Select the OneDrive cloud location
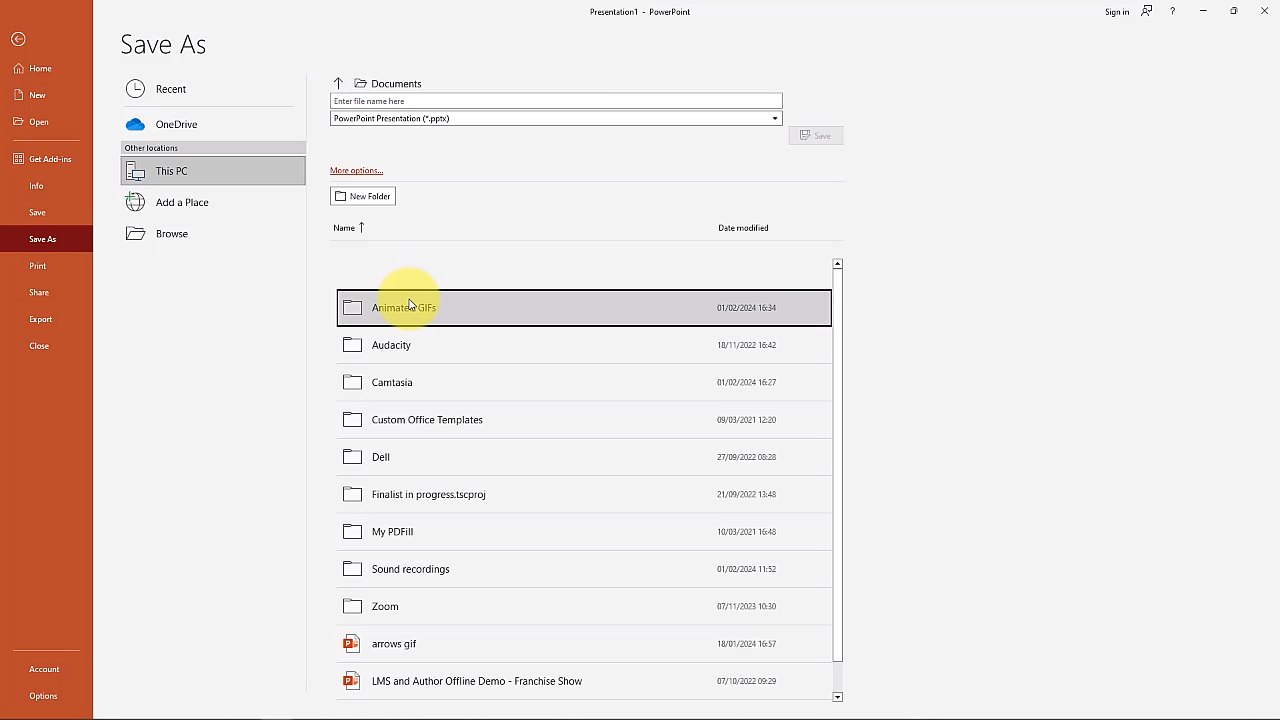This screenshot has height=720, width=1280. pyautogui.click(x=176, y=124)
